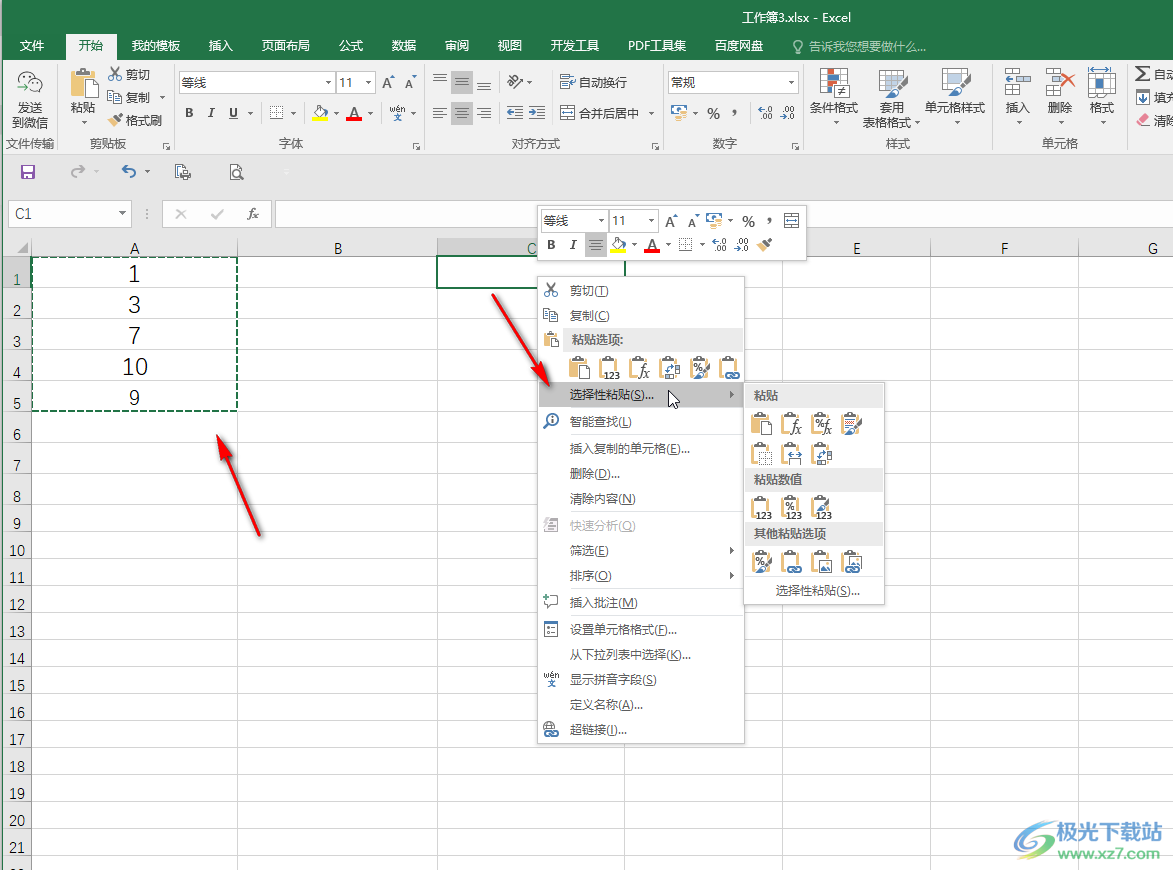The height and width of the screenshot is (870, 1173).
Task: Expand the number format 常规 dropdown
Action: coord(791,83)
